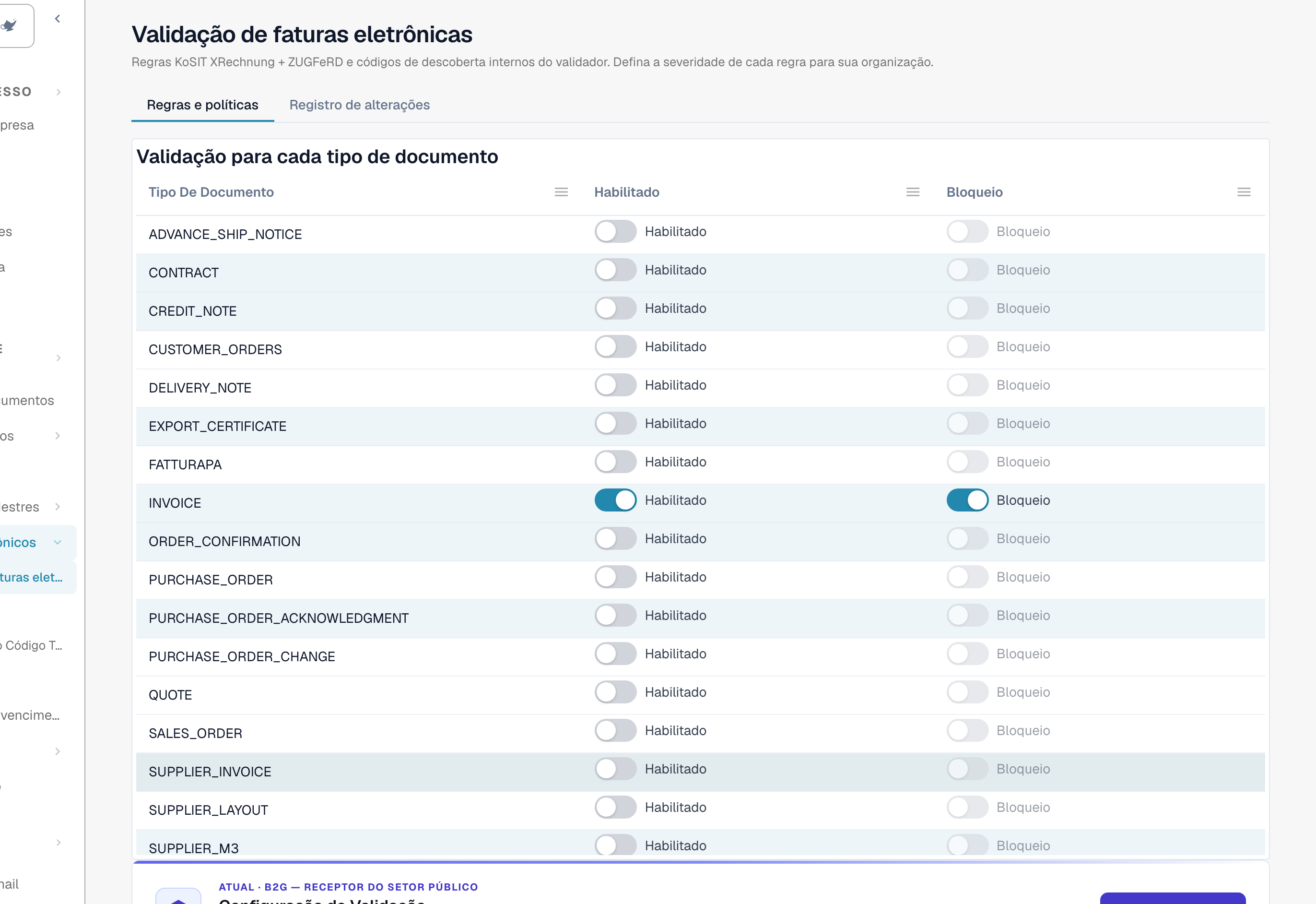Turn off Bloqueio for INVOICE

[967, 500]
